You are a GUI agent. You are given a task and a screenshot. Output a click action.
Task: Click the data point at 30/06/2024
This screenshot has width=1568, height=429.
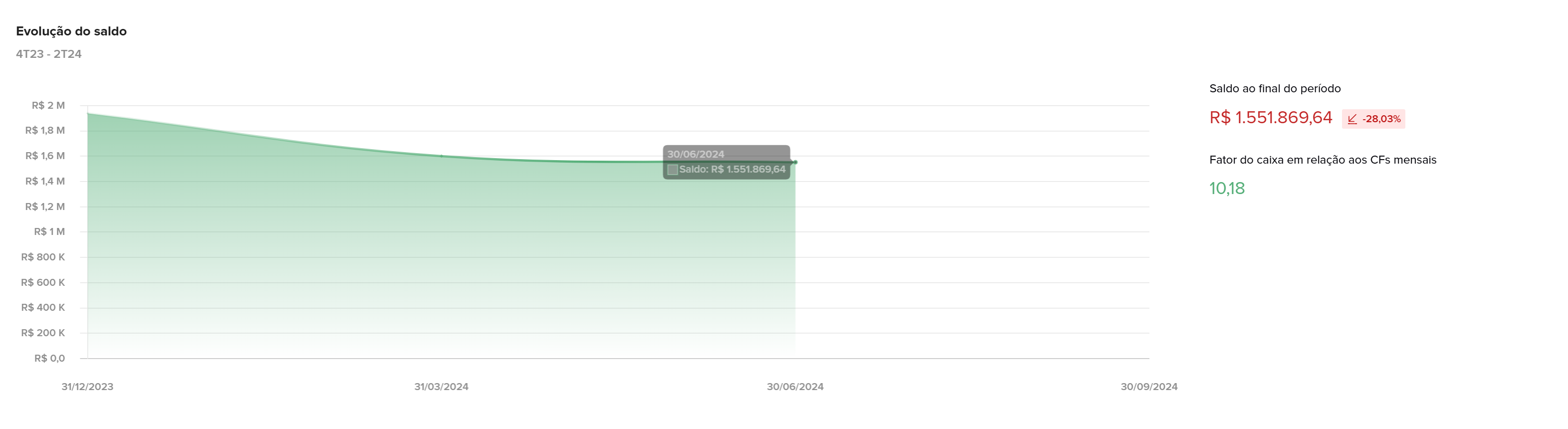(795, 163)
